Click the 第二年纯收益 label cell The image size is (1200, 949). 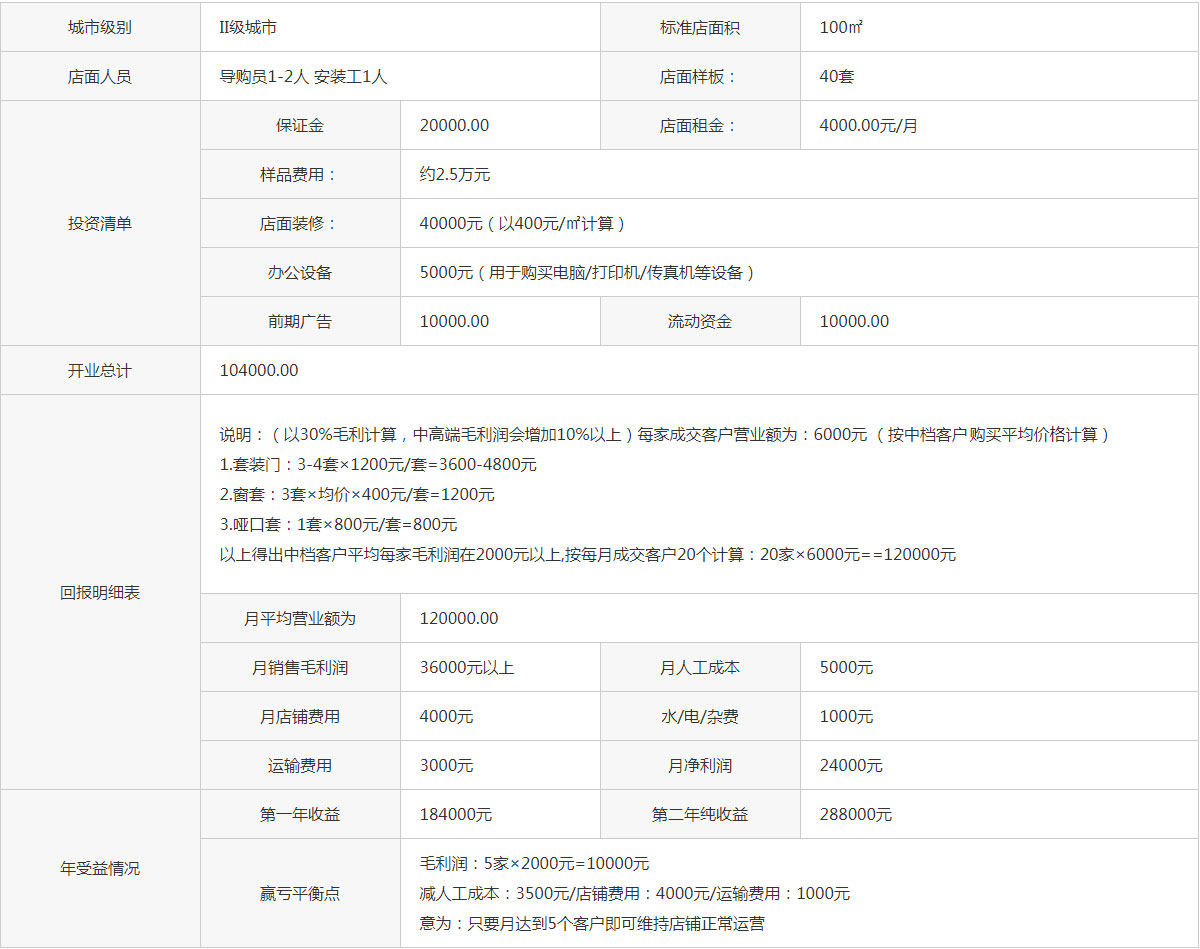(700, 814)
